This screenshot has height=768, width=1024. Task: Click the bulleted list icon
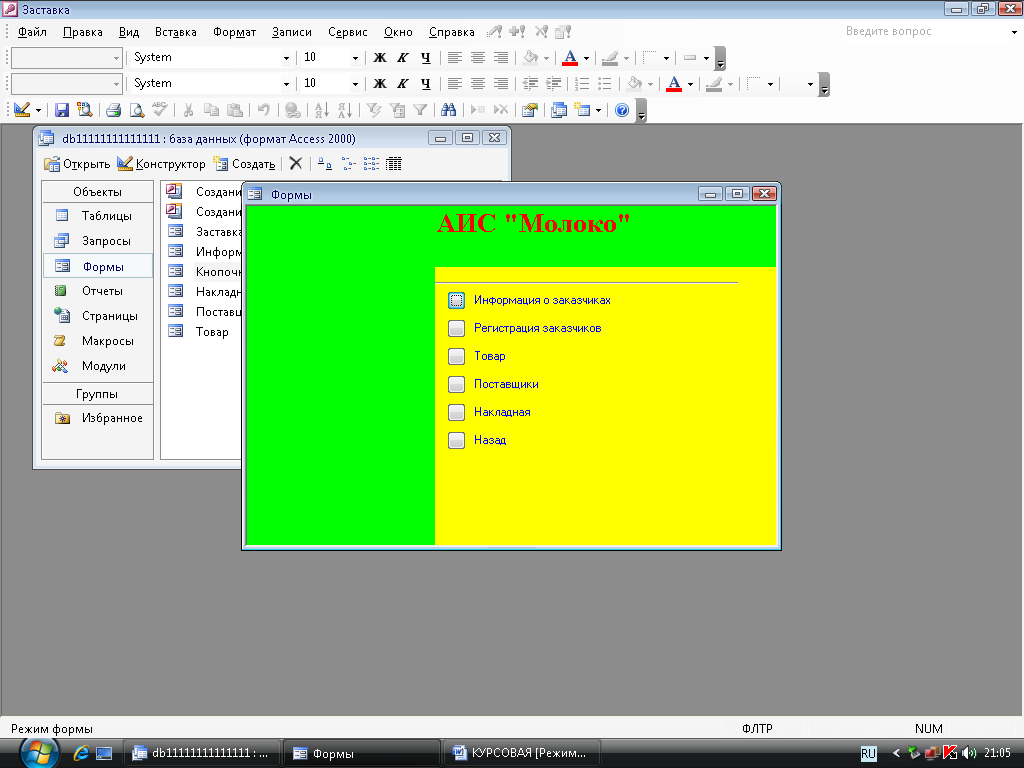click(605, 84)
